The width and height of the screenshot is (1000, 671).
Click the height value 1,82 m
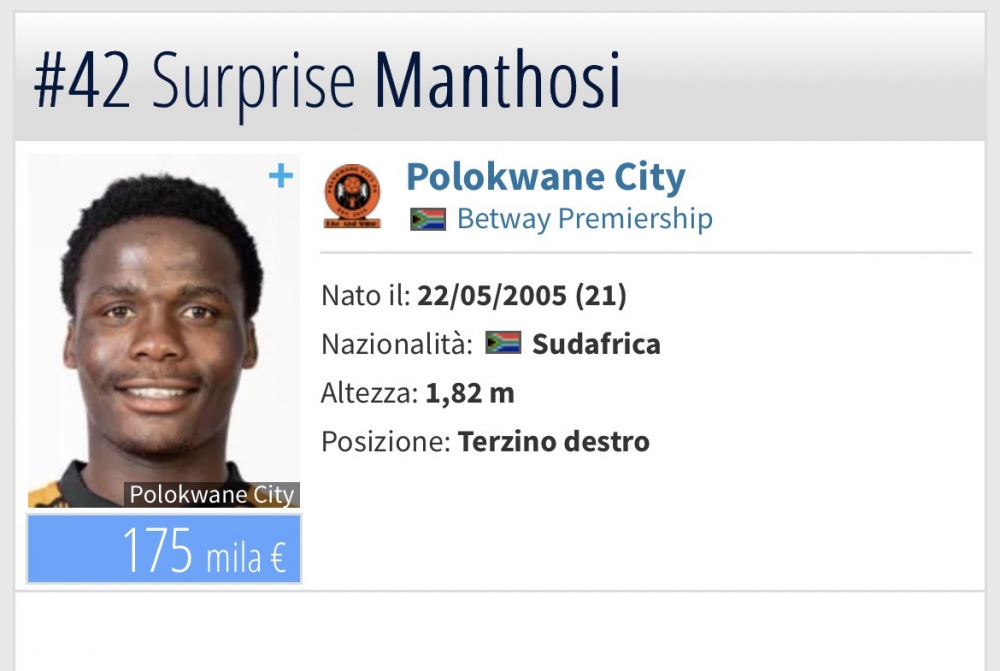click(x=469, y=393)
